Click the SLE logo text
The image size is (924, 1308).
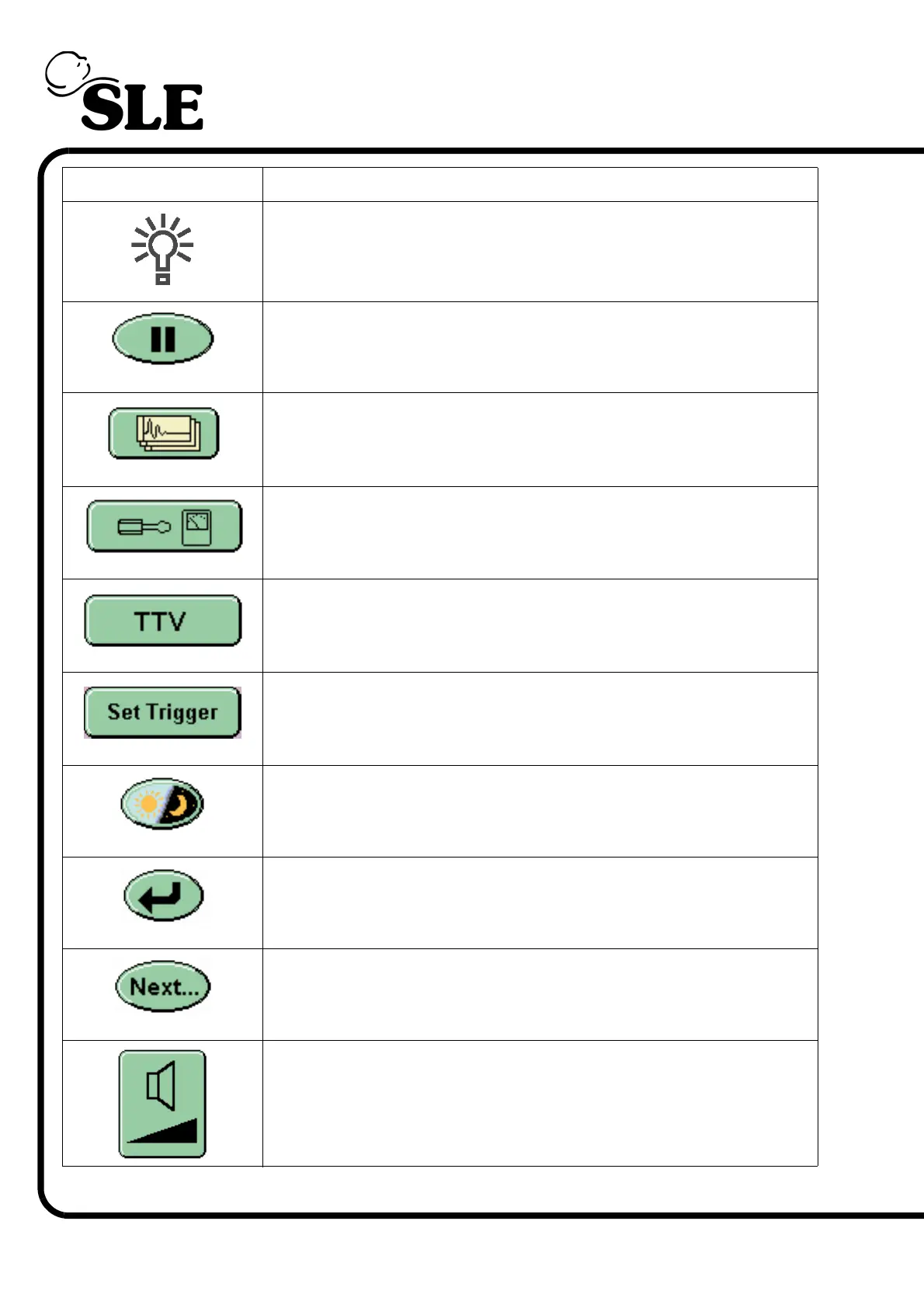coord(142,107)
